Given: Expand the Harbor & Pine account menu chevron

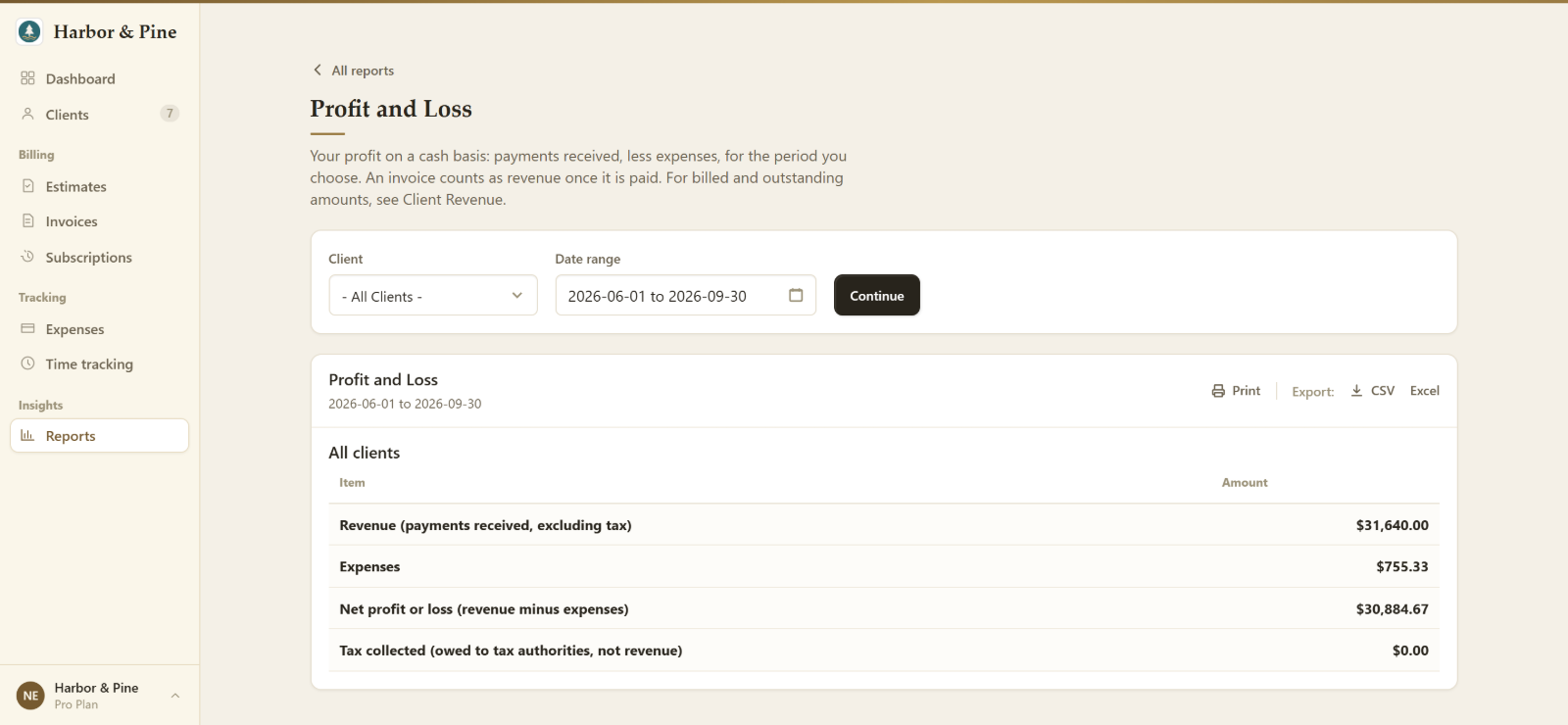Looking at the screenshot, I should 175,696.
